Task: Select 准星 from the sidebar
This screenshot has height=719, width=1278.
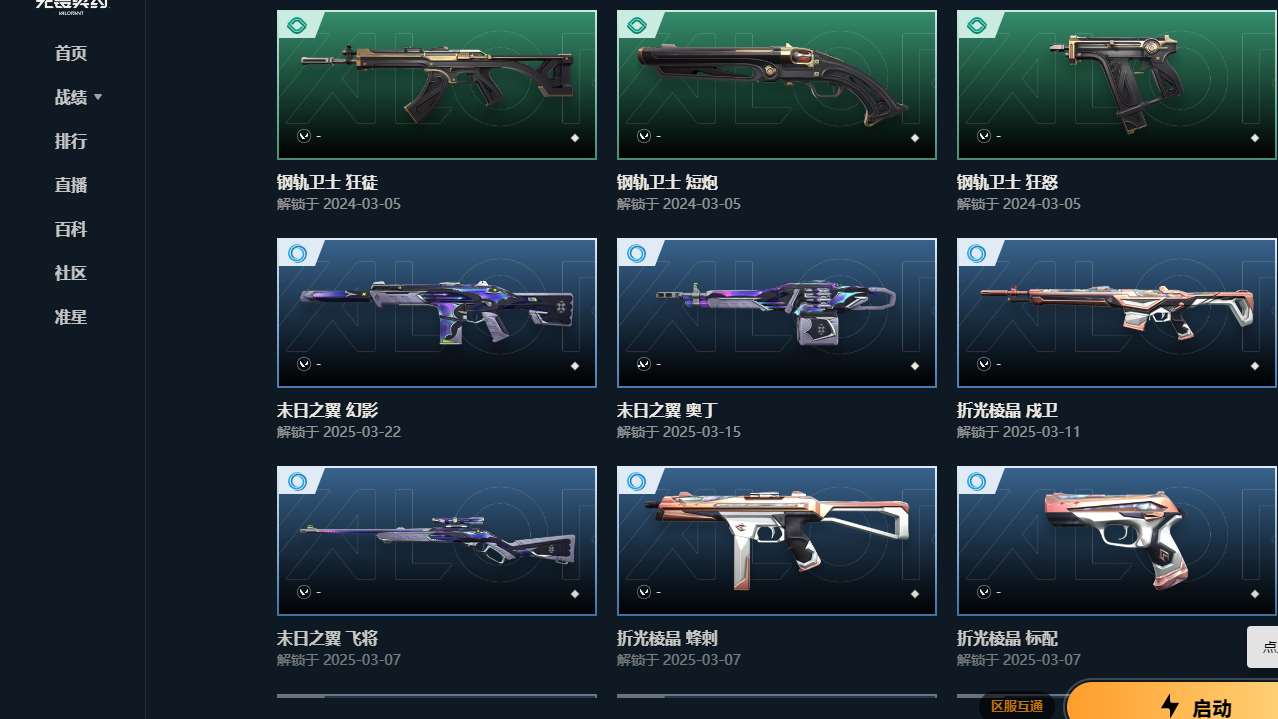Action: pos(71,317)
